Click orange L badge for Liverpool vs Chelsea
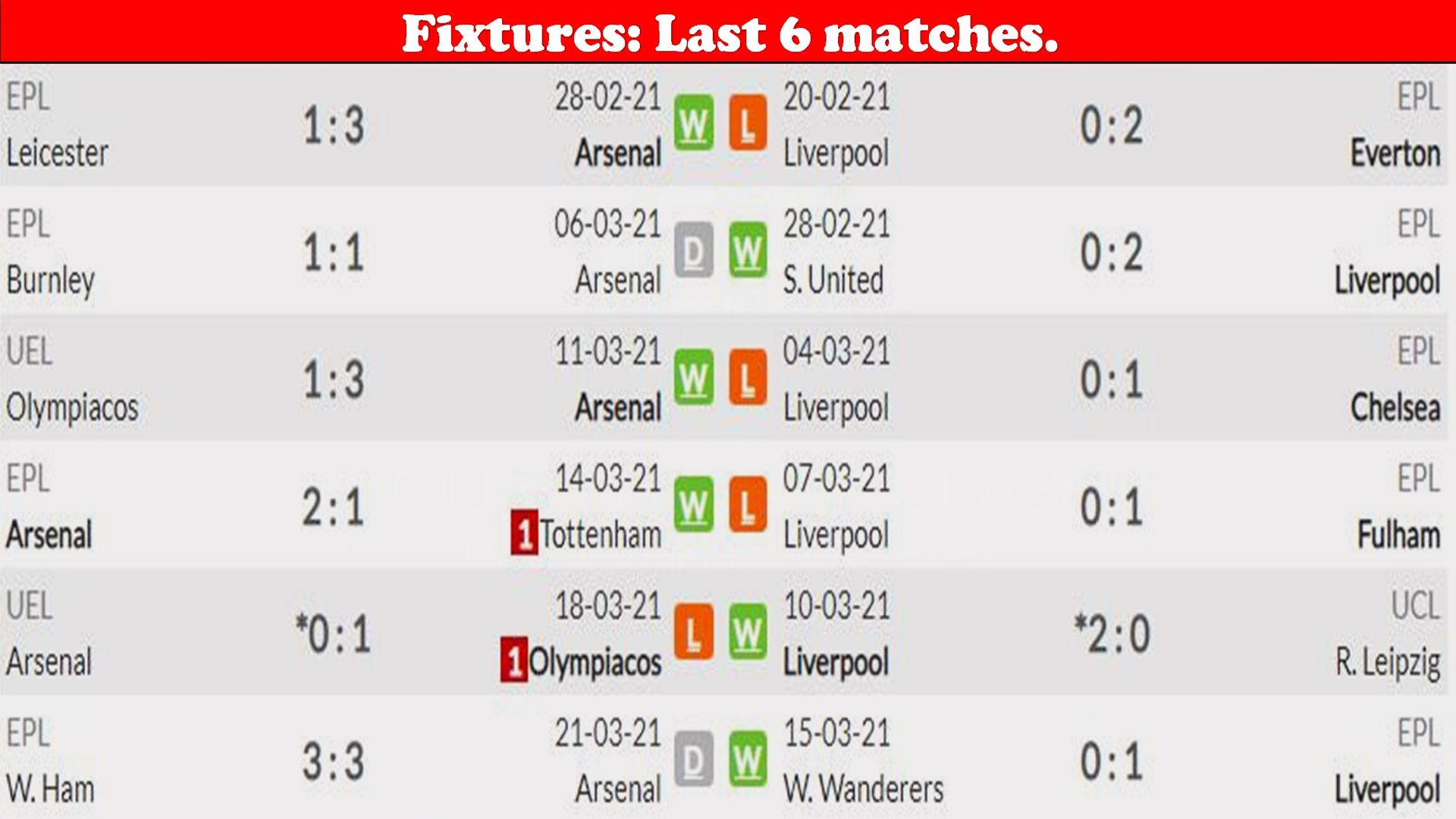Image resolution: width=1456 pixels, height=819 pixels. coord(748,378)
